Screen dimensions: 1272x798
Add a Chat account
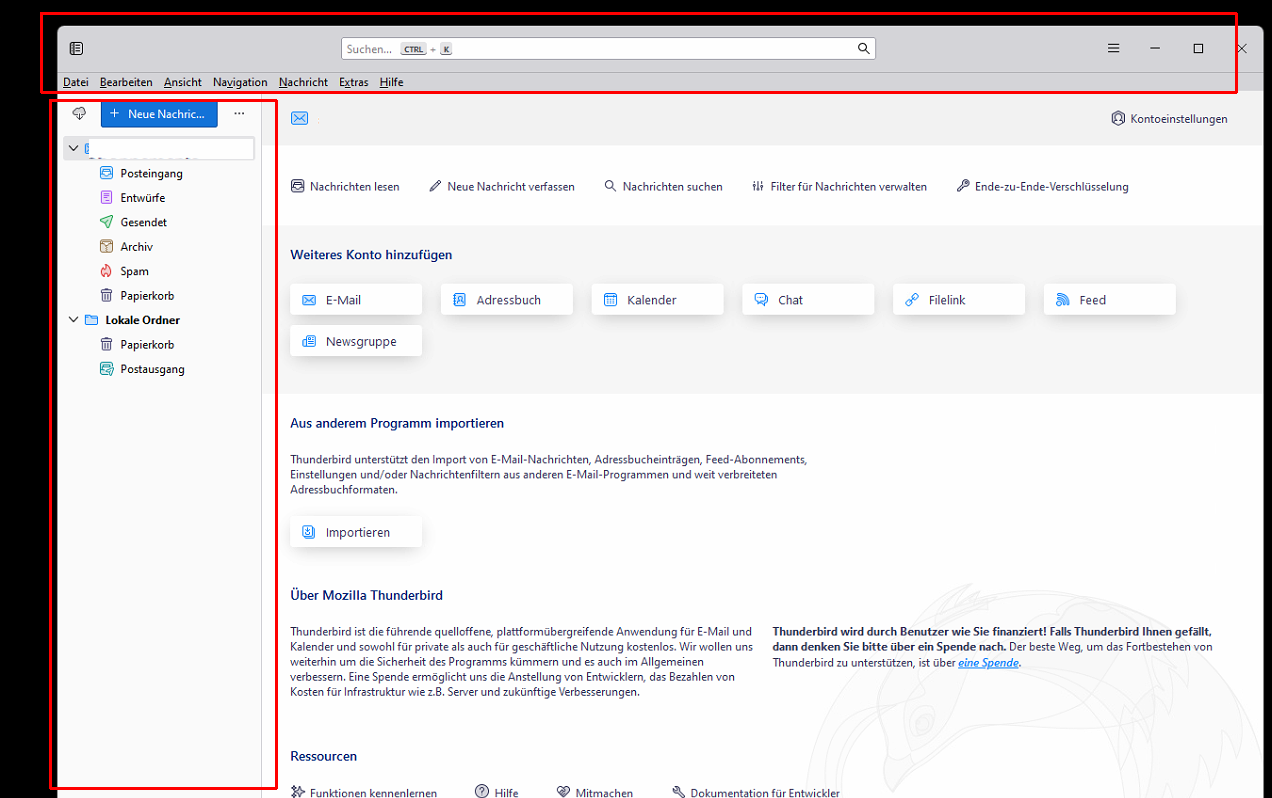[808, 300]
